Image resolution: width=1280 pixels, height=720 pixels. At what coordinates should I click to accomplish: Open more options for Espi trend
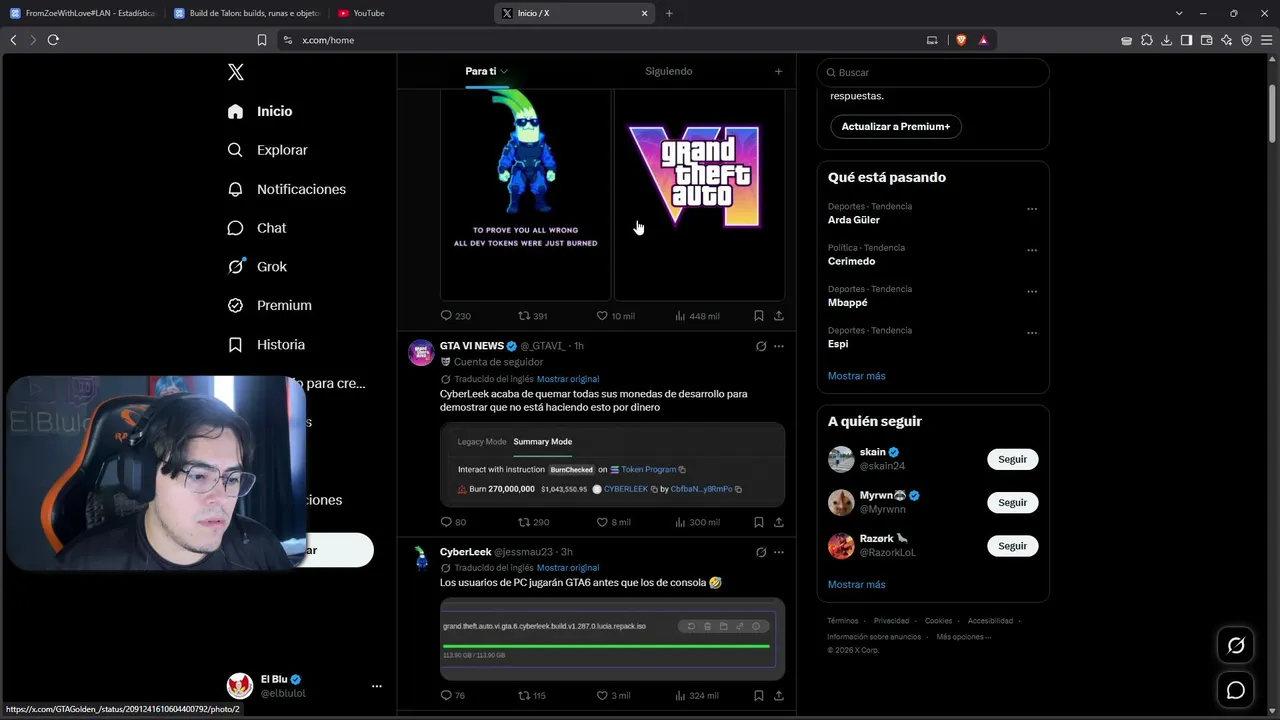[1032, 333]
